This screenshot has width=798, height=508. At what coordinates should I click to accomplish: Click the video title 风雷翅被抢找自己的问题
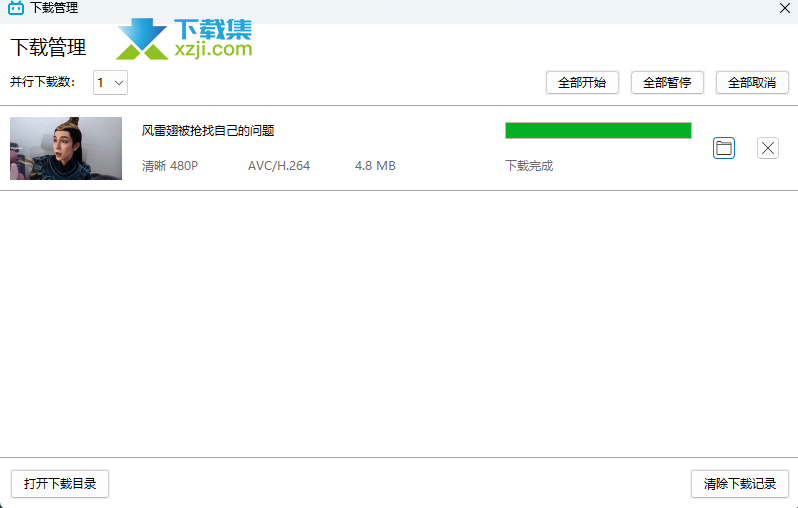tap(208, 130)
